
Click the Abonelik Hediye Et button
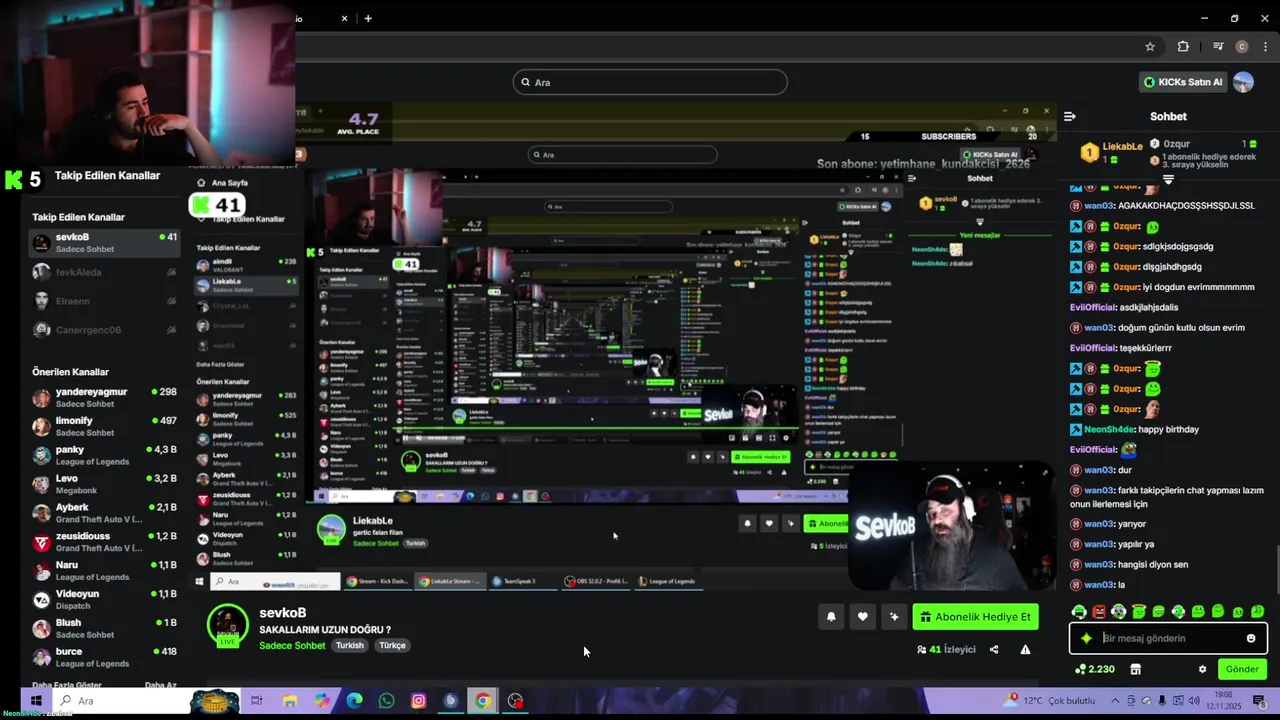coord(975,617)
